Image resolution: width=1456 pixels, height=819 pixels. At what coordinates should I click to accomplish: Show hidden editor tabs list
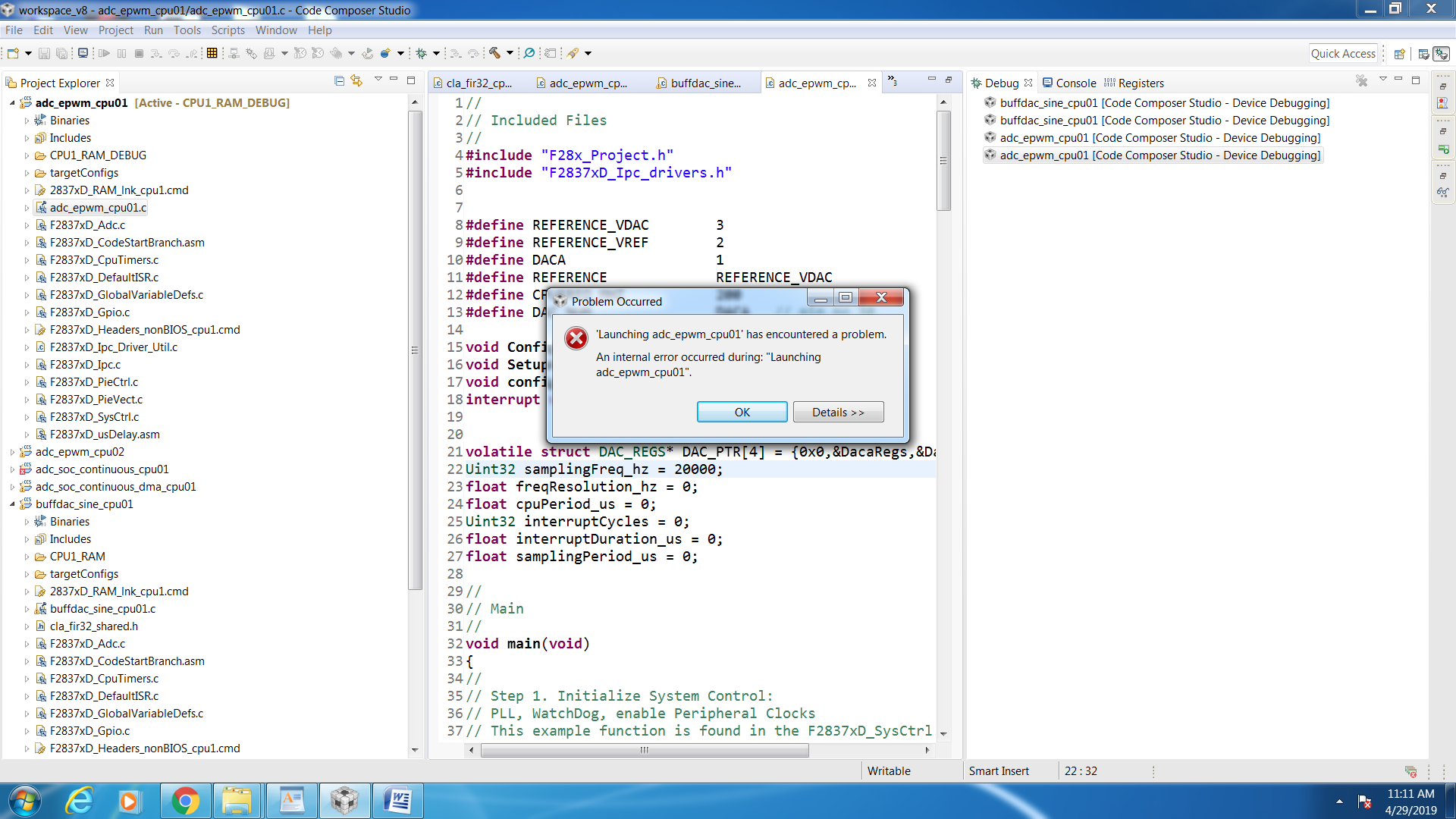(x=893, y=81)
